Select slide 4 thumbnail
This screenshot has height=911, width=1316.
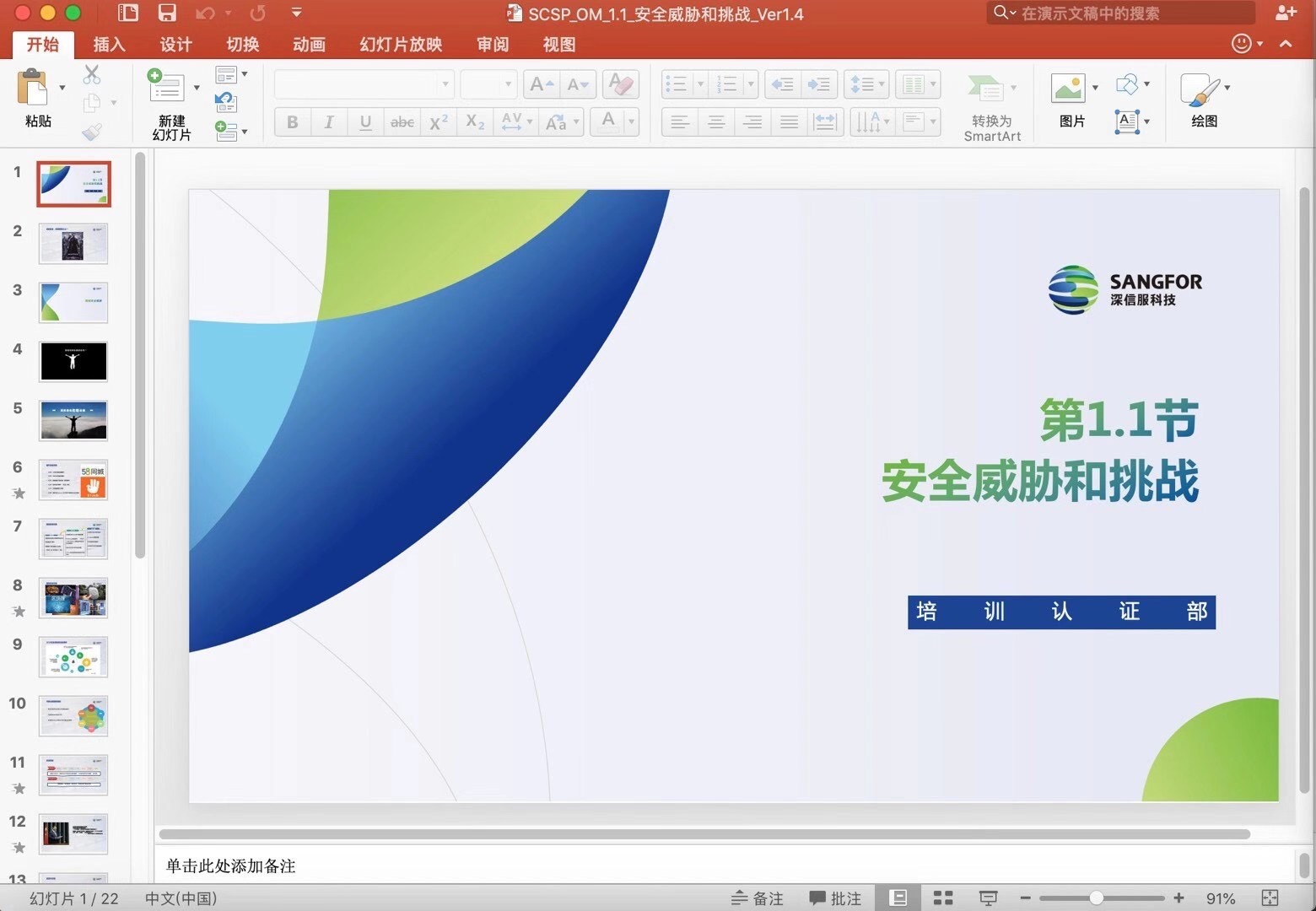(73, 362)
